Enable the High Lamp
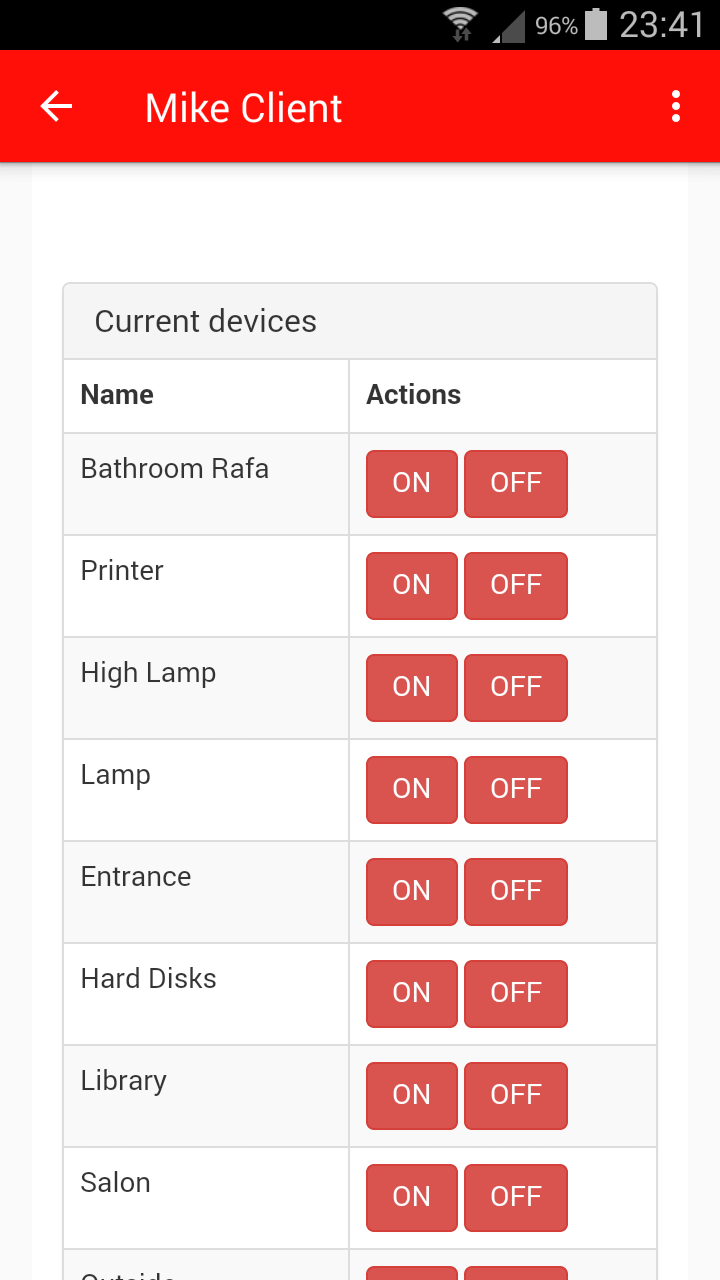 point(411,687)
